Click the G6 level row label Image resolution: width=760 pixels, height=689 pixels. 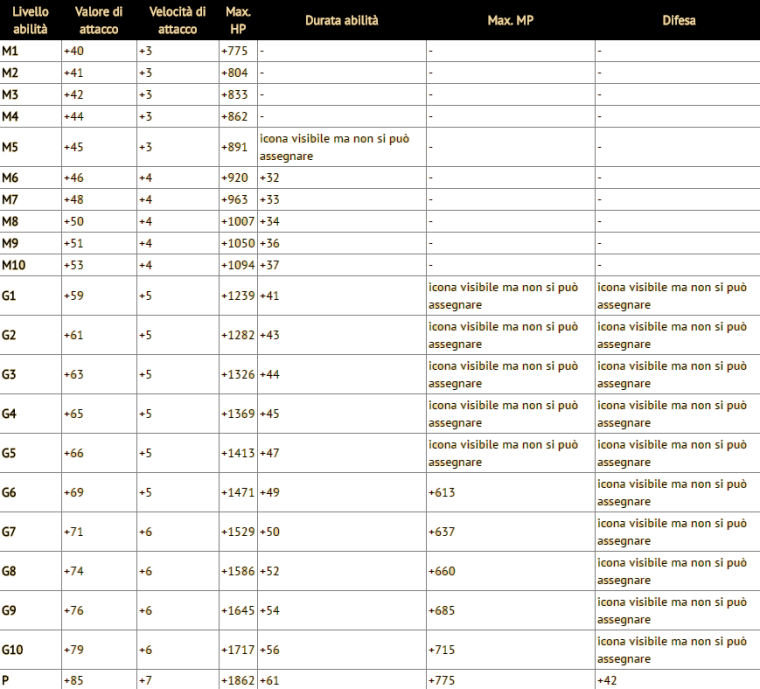click(9, 493)
